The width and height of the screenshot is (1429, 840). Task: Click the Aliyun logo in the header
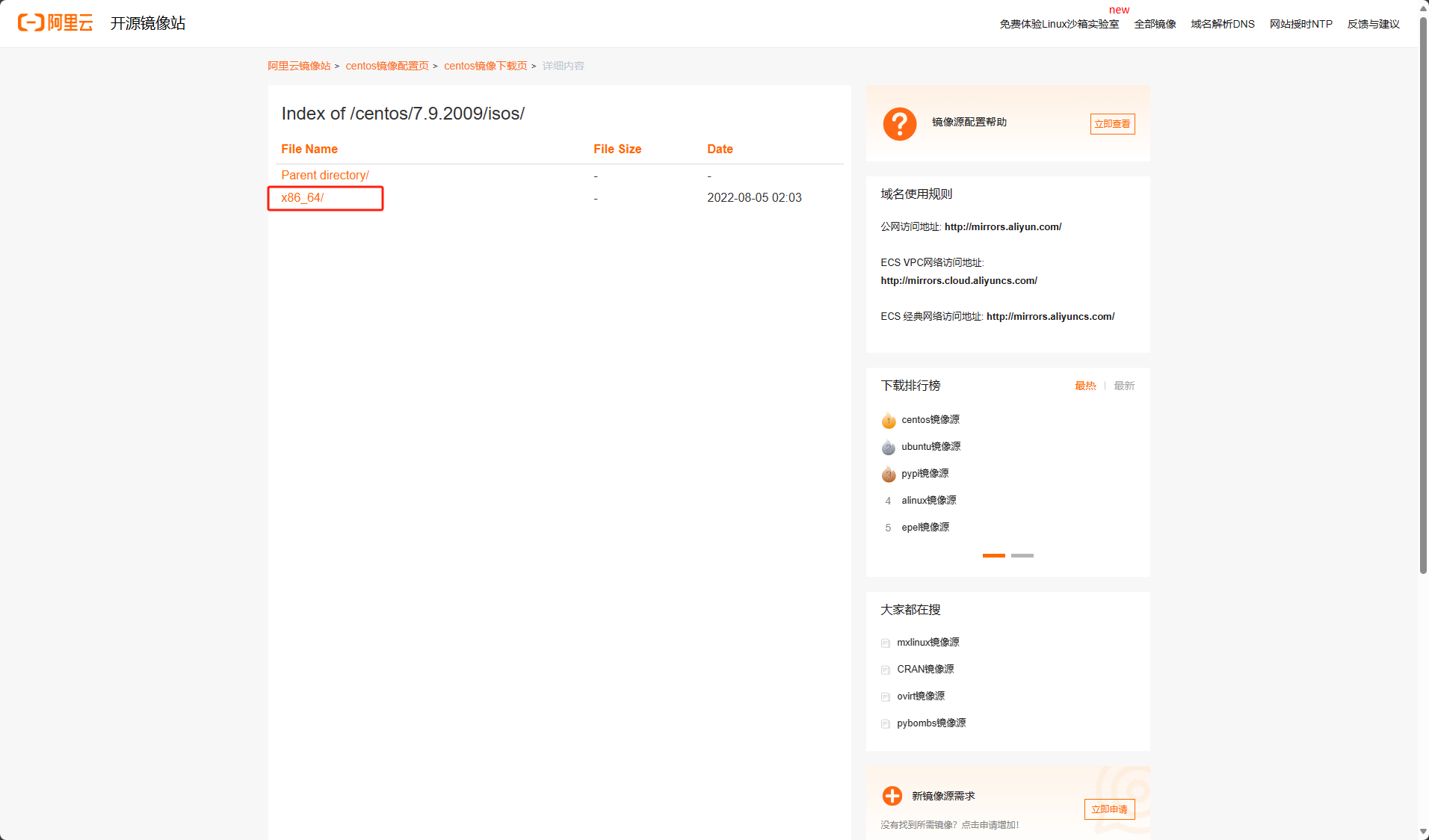coord(55,22)
